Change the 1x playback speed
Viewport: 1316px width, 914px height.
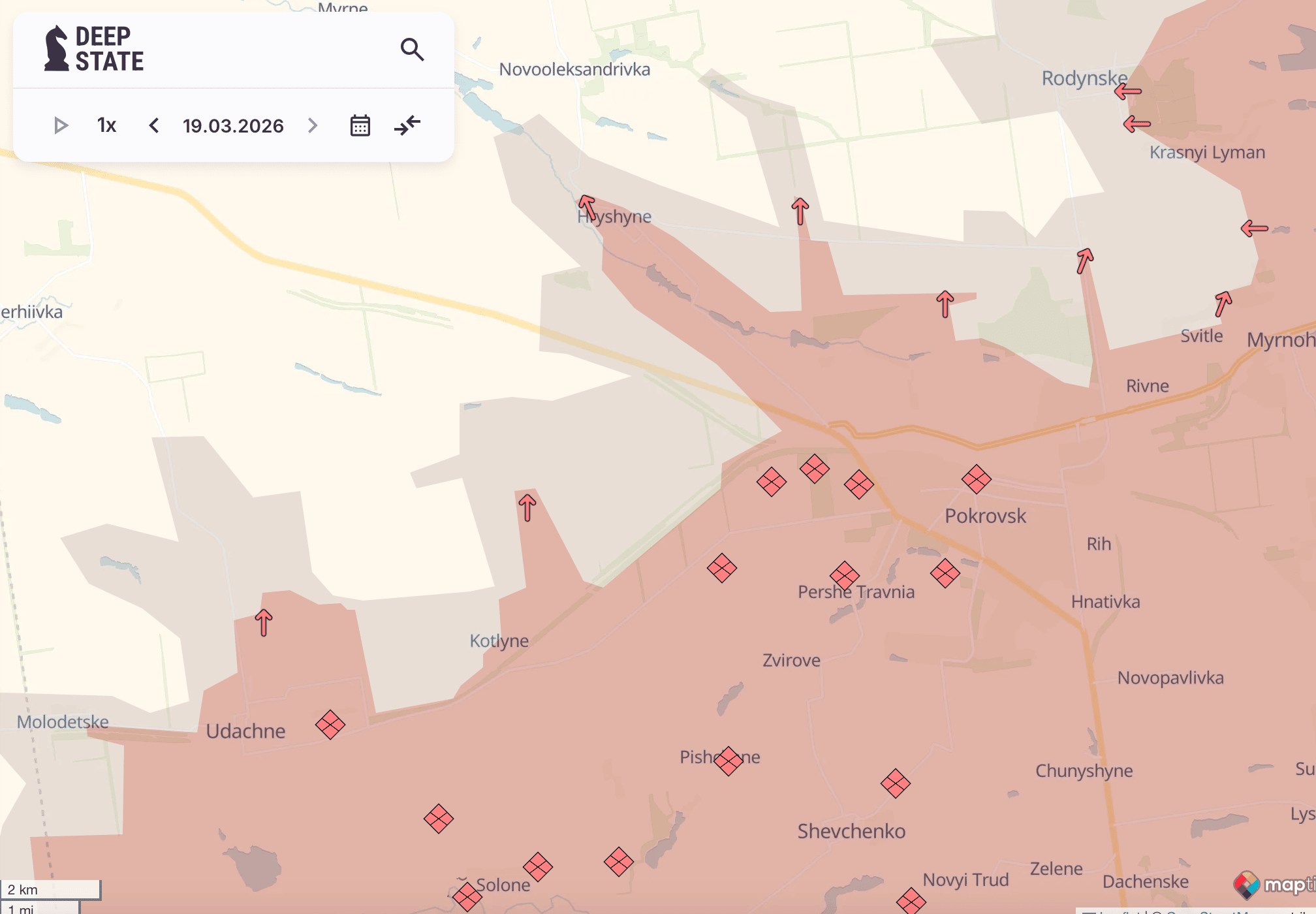tap(106, 125)
